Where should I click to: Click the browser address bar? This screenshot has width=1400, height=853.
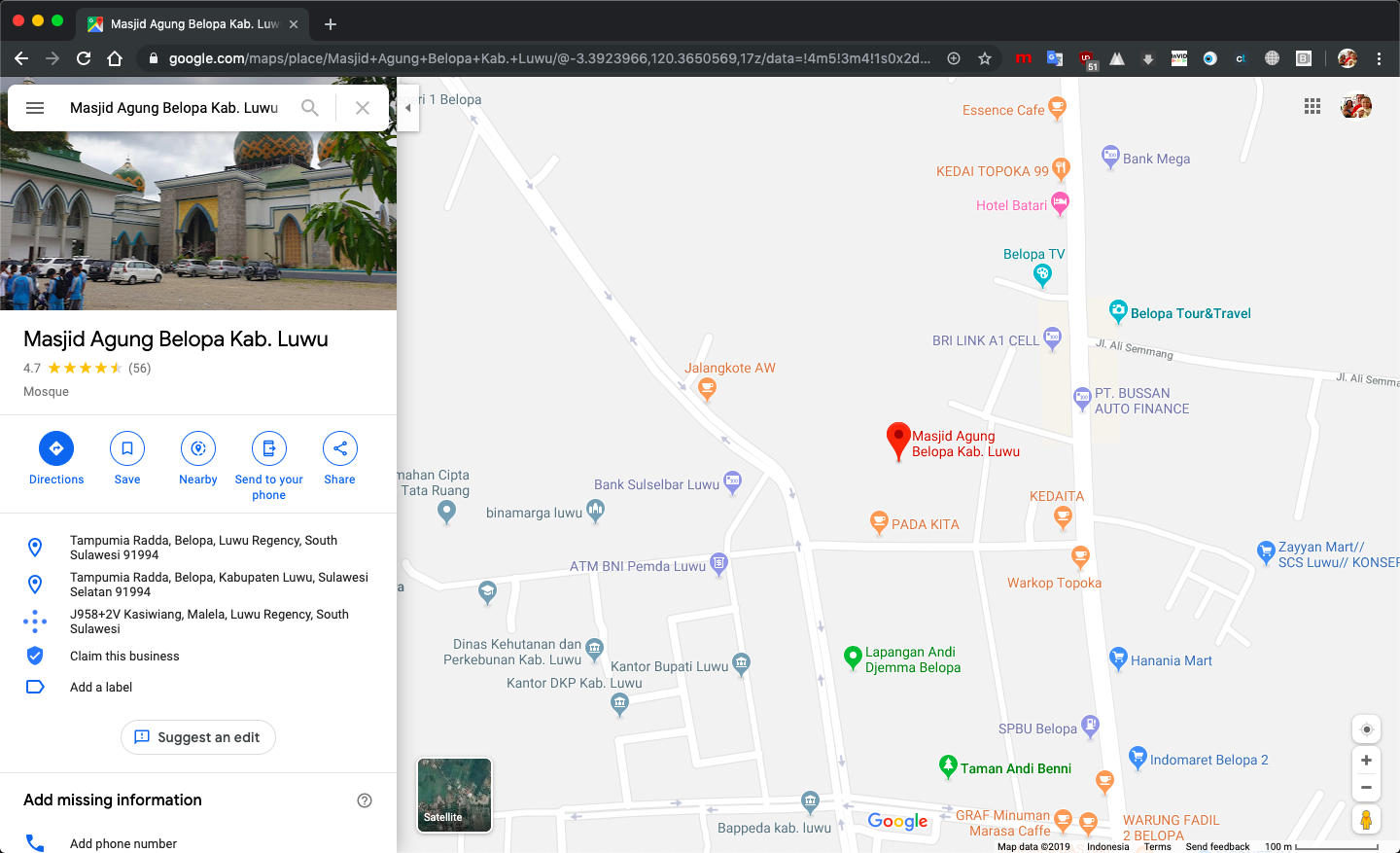click(x=548, y=58)
